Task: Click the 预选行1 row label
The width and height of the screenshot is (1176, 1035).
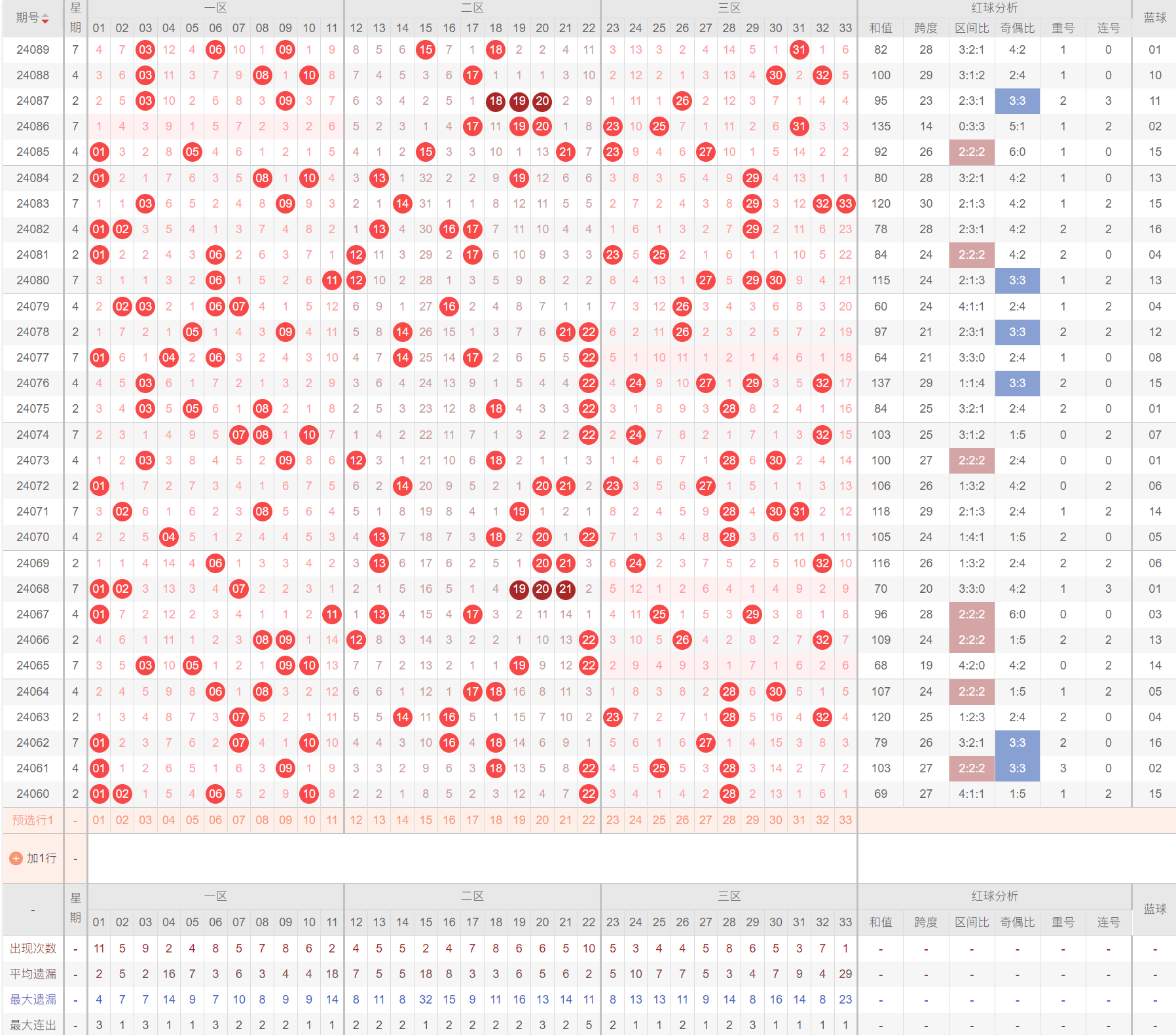Action: point(33,820)
